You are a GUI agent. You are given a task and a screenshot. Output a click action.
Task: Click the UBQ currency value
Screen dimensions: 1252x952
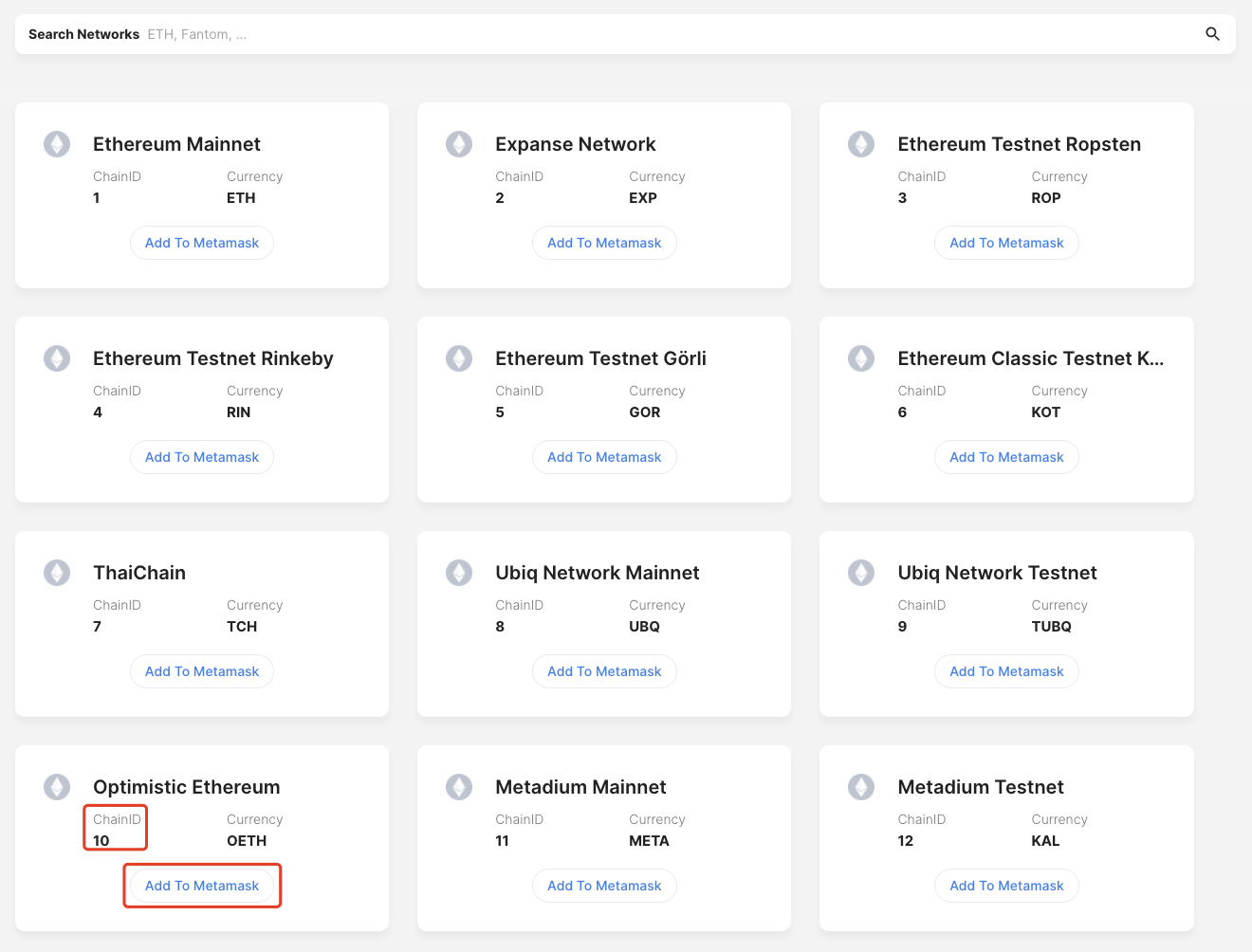tap(644, 627)
